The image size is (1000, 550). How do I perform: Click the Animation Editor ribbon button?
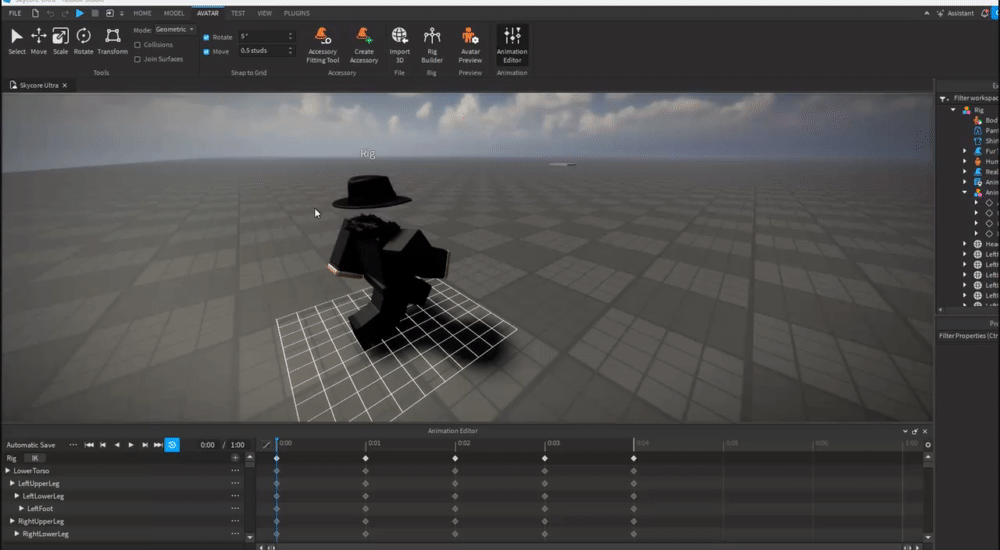(512, 45)
